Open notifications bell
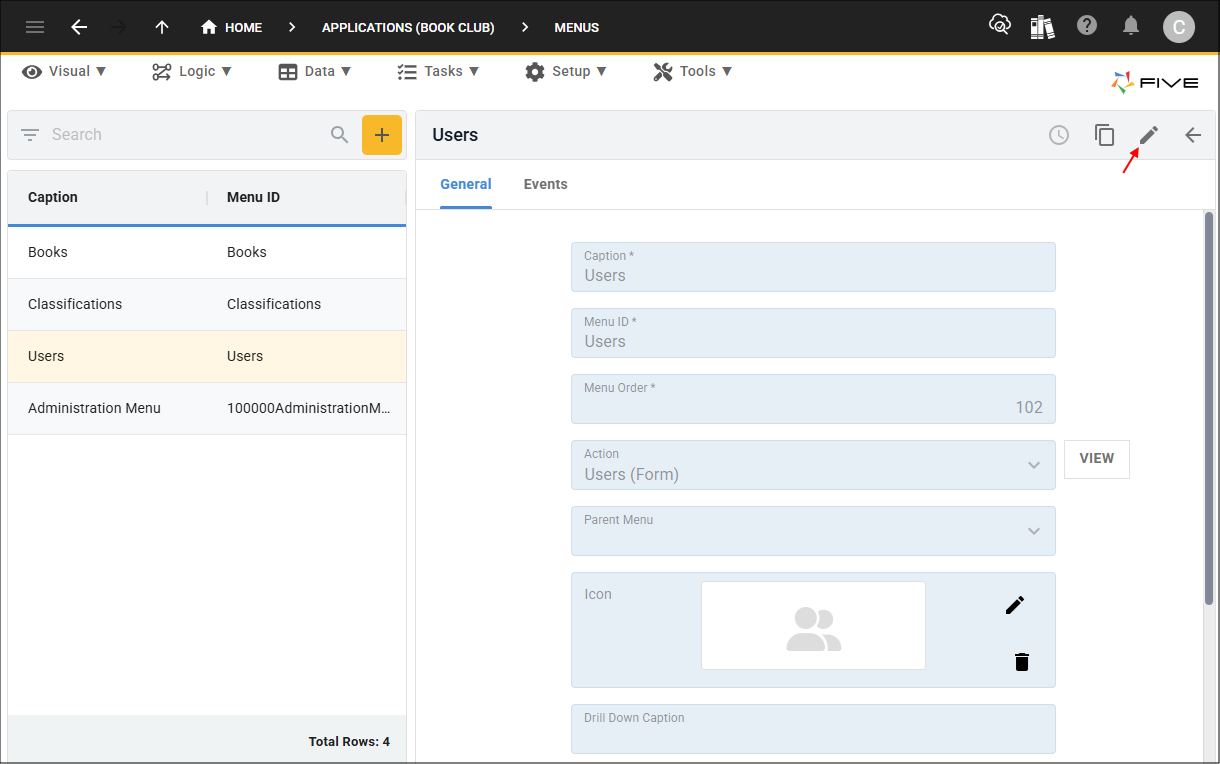This screenshot has height=764, width=1220. (x=1131, y=26)
